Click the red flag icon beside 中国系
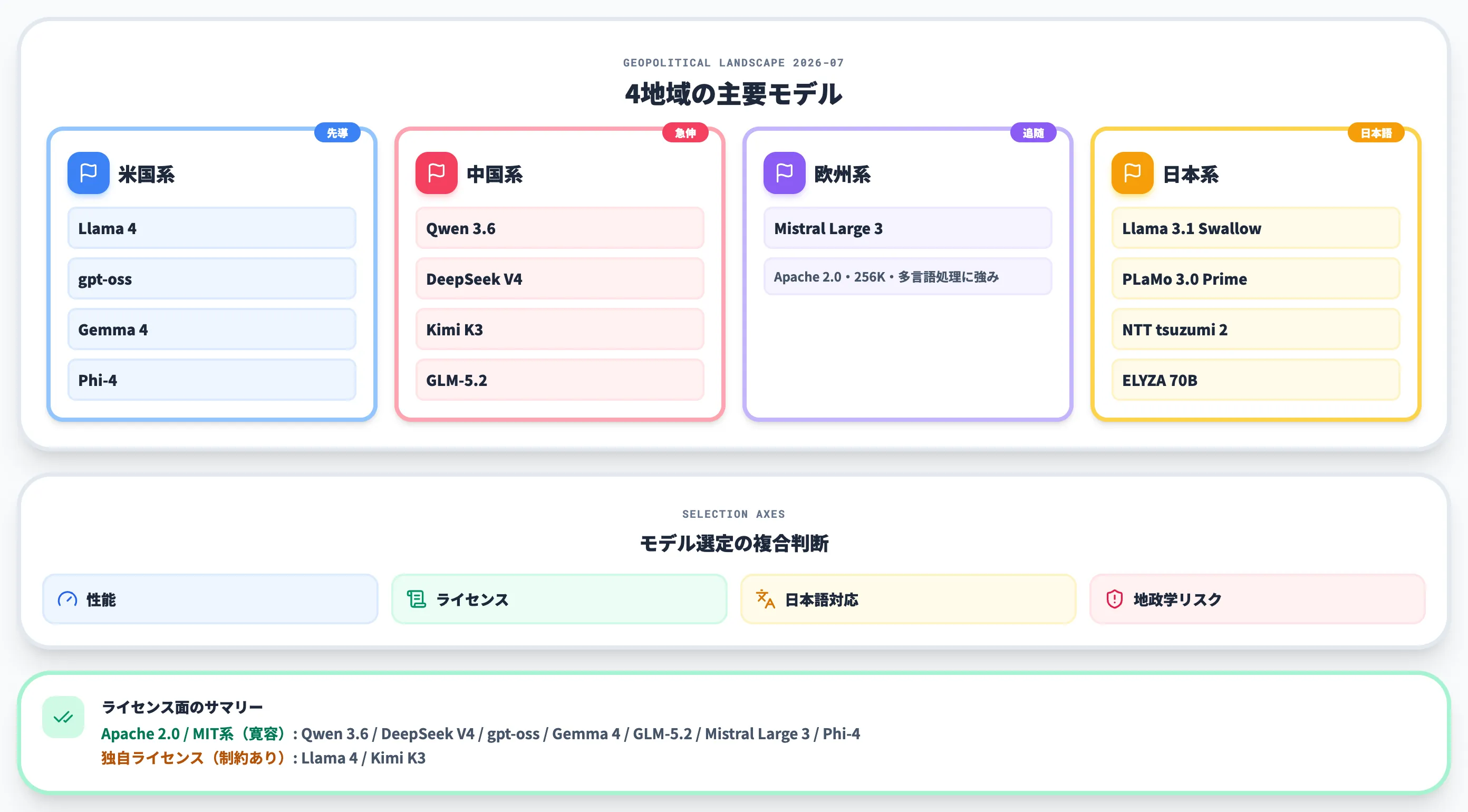Image resolution: width=1468 pixels, height=812 pixels. pyautogui.click(x=437, y=172)
